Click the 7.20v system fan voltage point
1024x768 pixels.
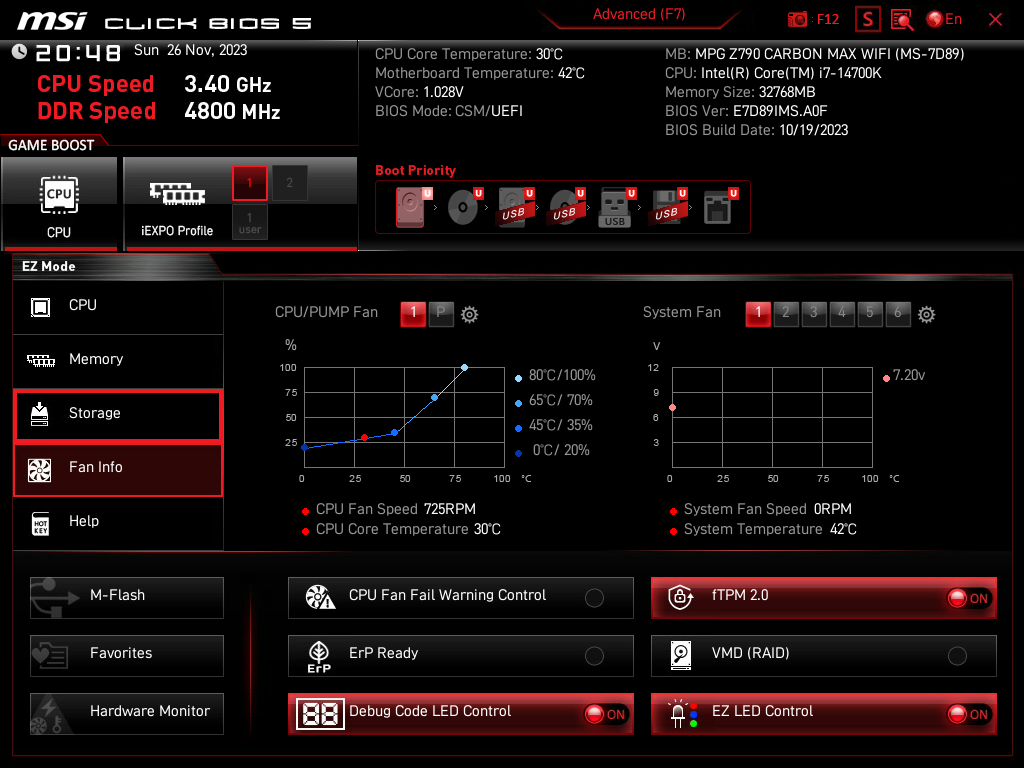(x=672, y=408)
